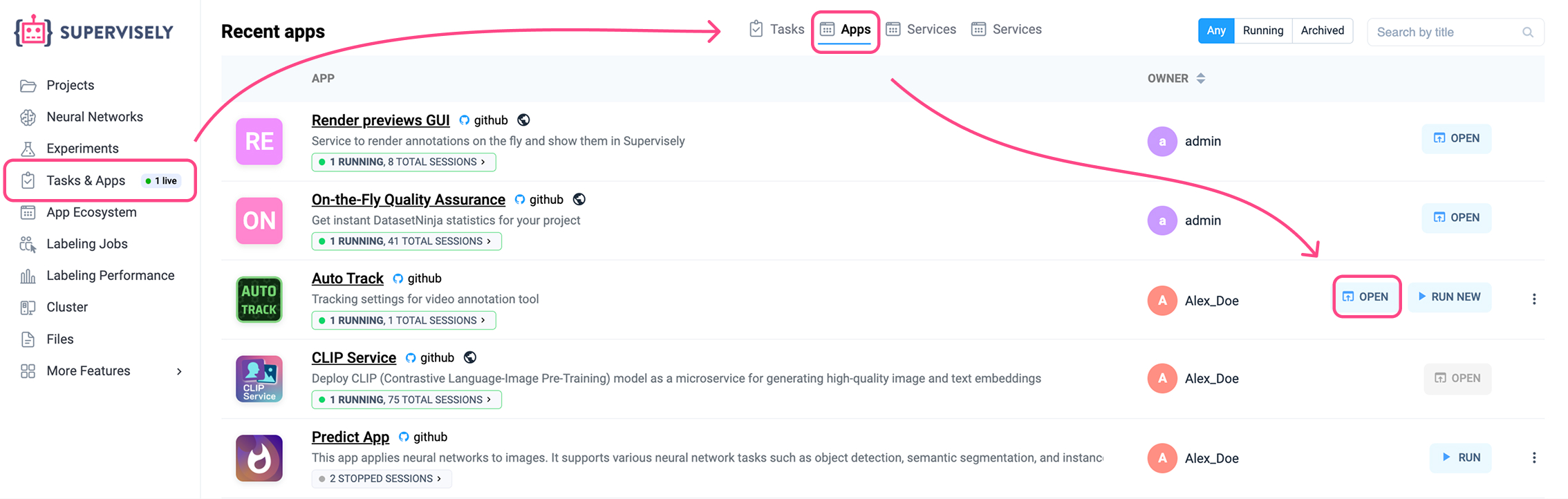Click the Auto Track app icon
Screen dimensions: 1568x499
[x=259, y=300]
